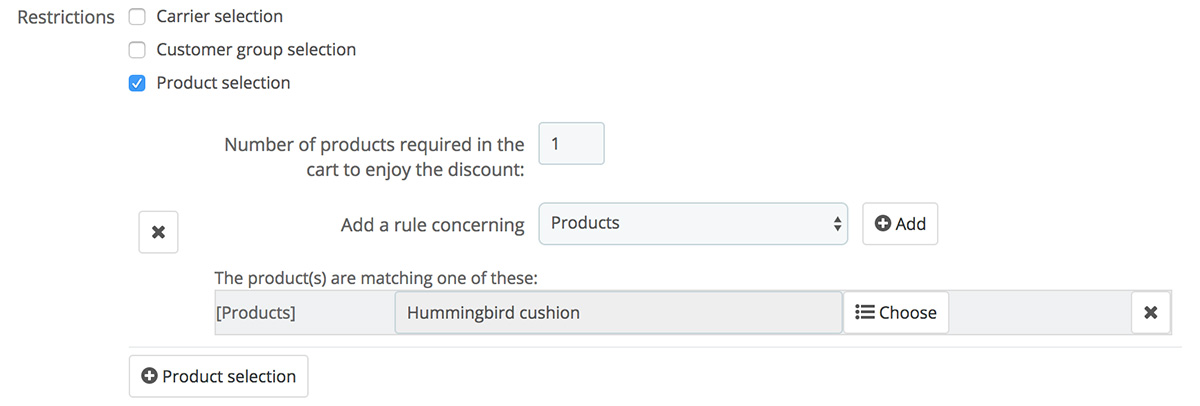1200x406 pixels.
Task: Click the "Carrier selection" label text
Action: click(220, 17)
